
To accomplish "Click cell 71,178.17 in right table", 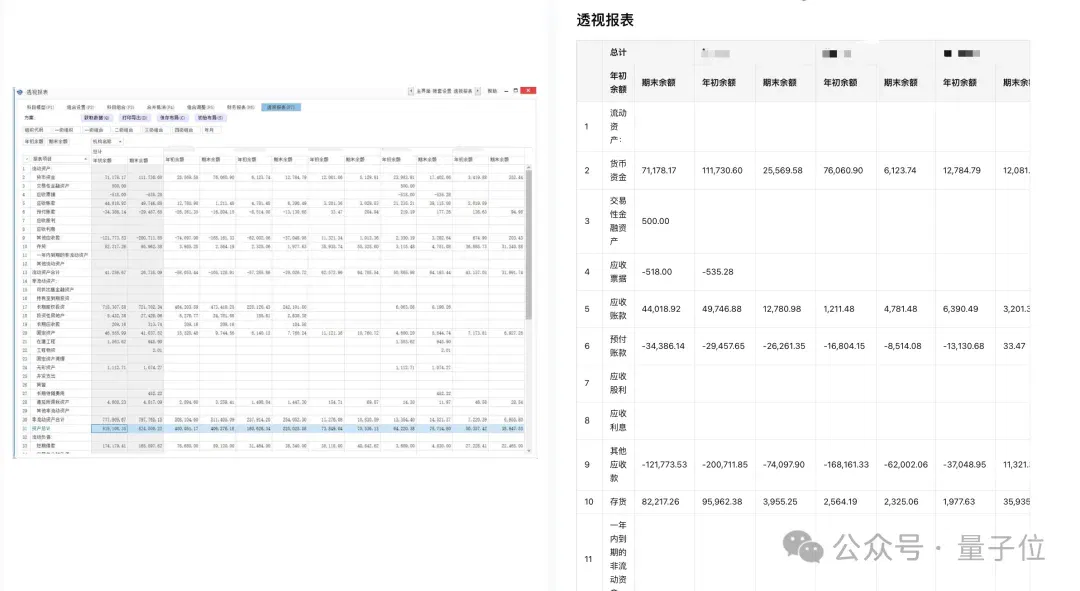I will (658, 170).
